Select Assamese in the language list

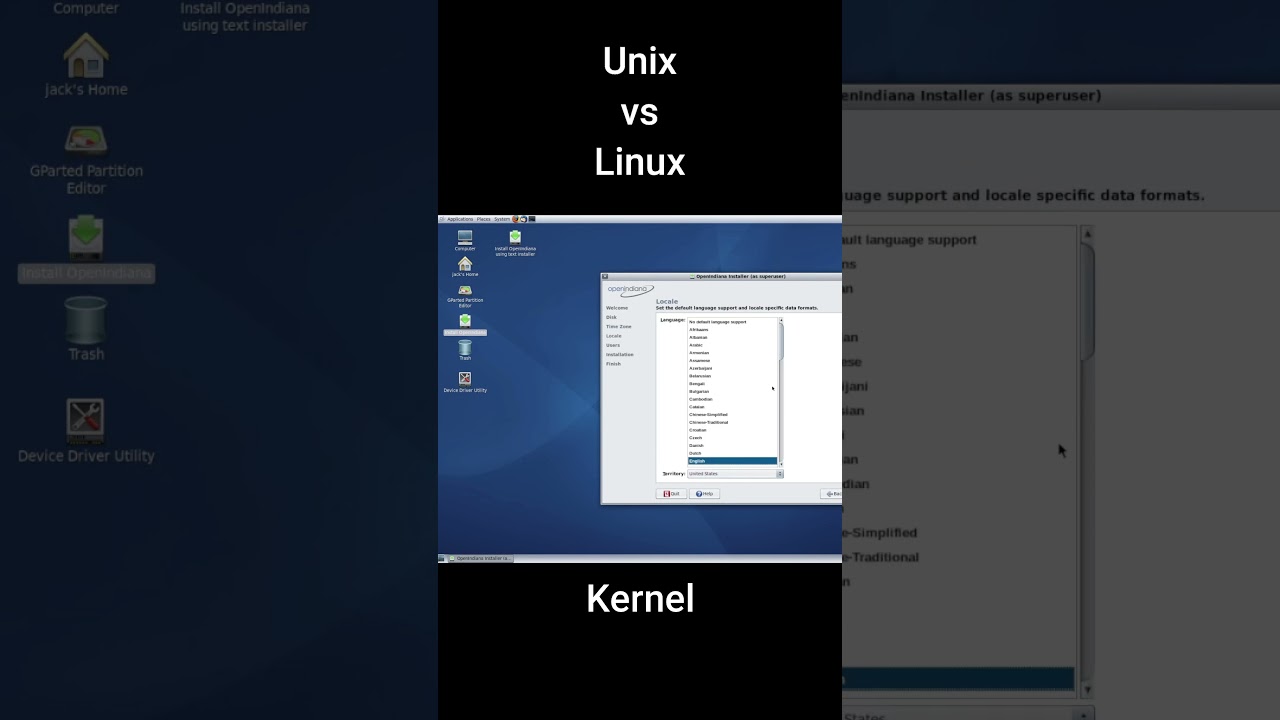732,361
